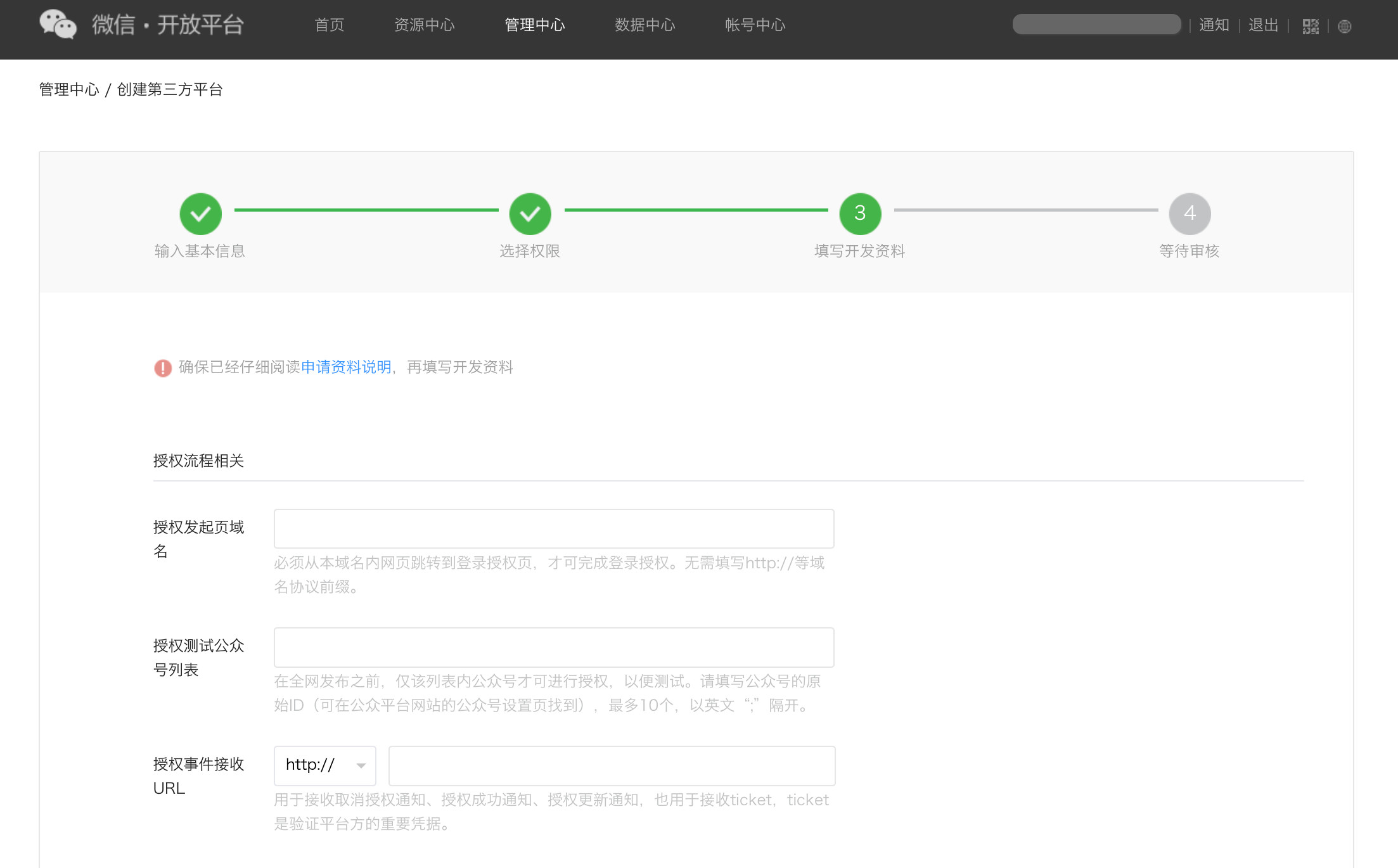Click the red warning exclamation icon
Screen dimensions: 1398x868
pyautogui.click(x=163, y=368)
